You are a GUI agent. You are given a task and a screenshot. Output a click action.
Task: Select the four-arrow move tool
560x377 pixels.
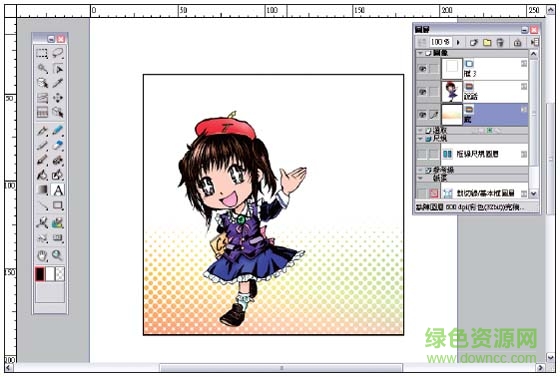tap(58, 97)
